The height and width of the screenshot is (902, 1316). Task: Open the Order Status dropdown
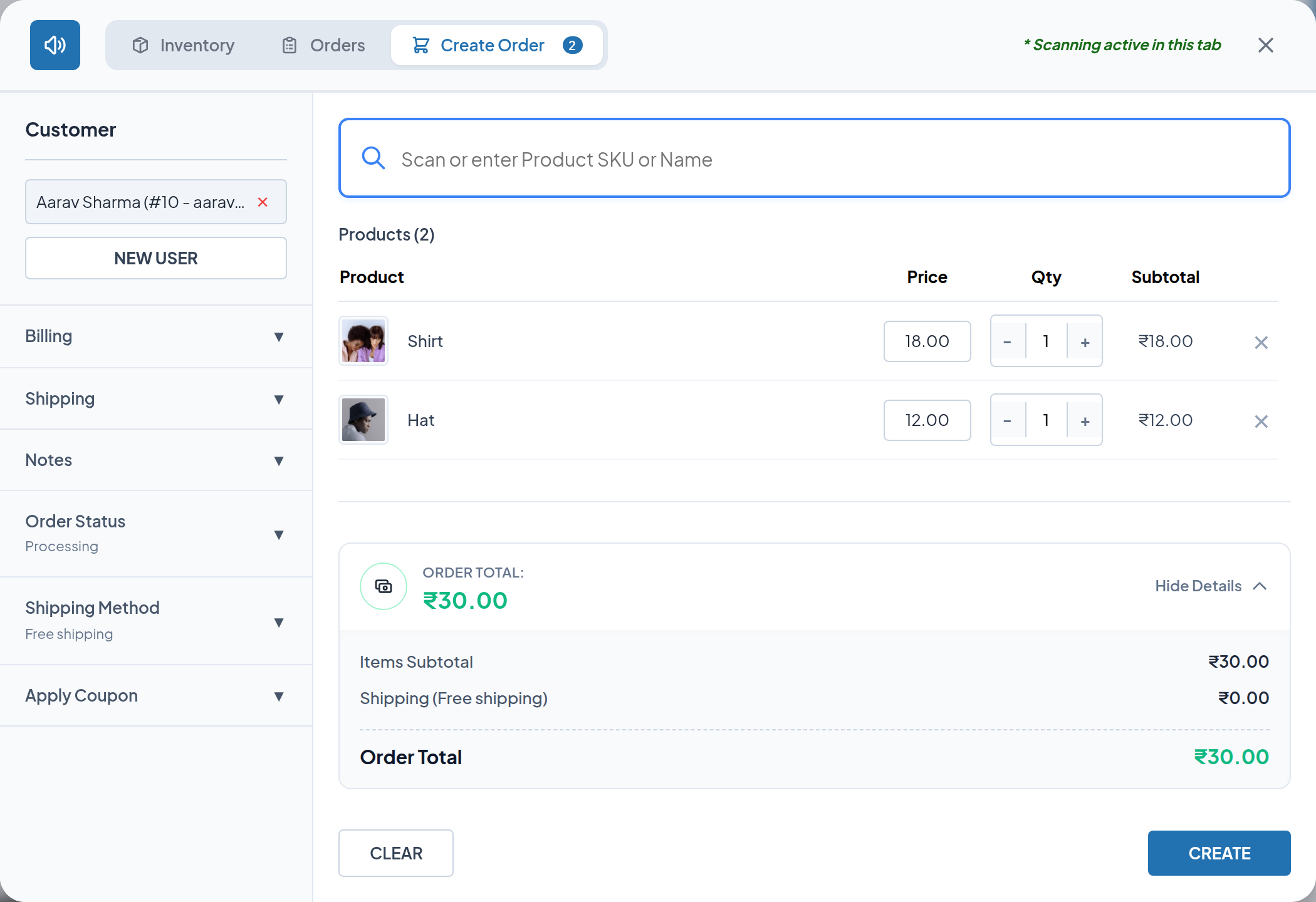pyautogui.click(x=156, y=534)
